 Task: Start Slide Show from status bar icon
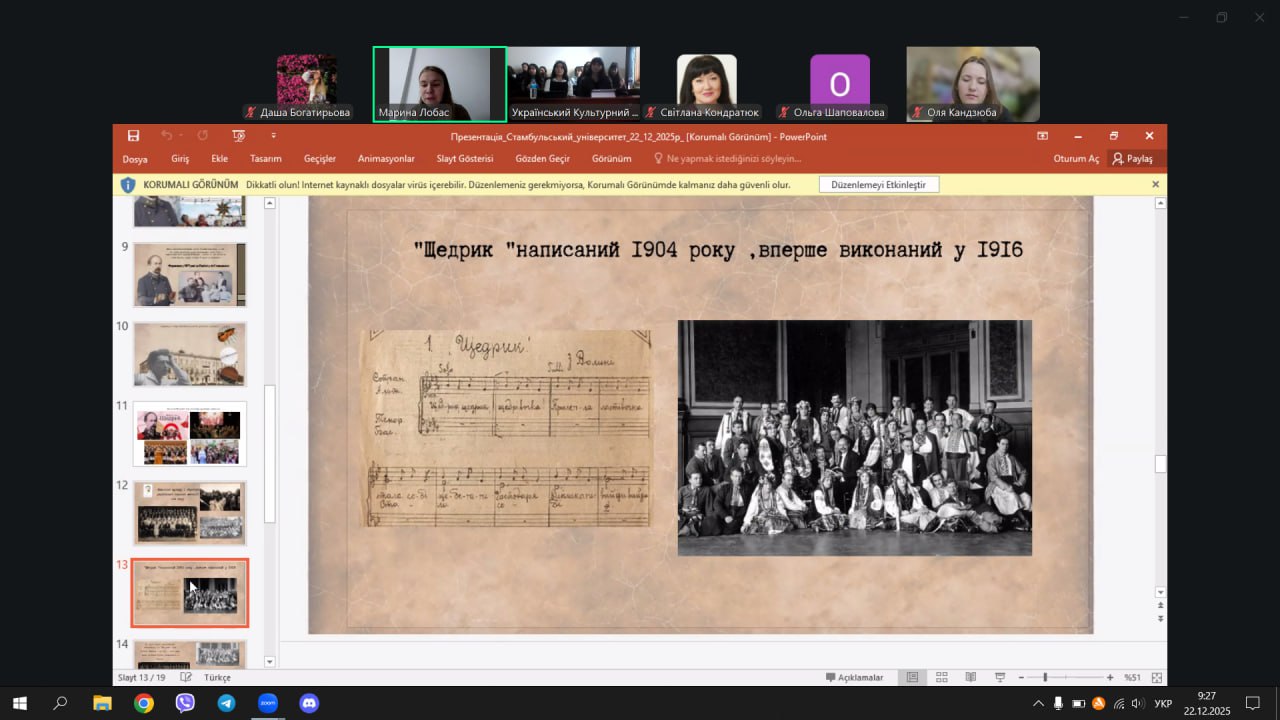[x=1000, y=677]
